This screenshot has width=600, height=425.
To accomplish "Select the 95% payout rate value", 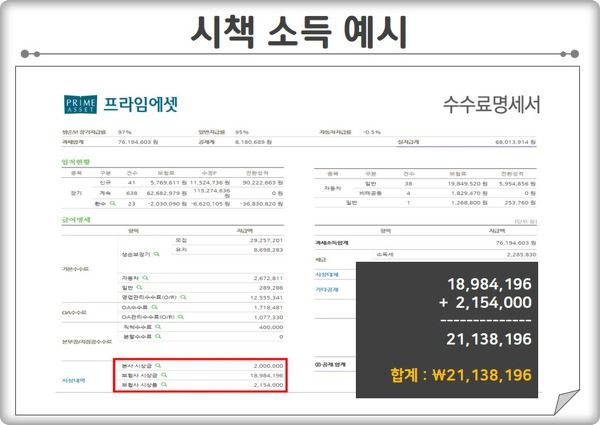I will [x=242, y=132].
